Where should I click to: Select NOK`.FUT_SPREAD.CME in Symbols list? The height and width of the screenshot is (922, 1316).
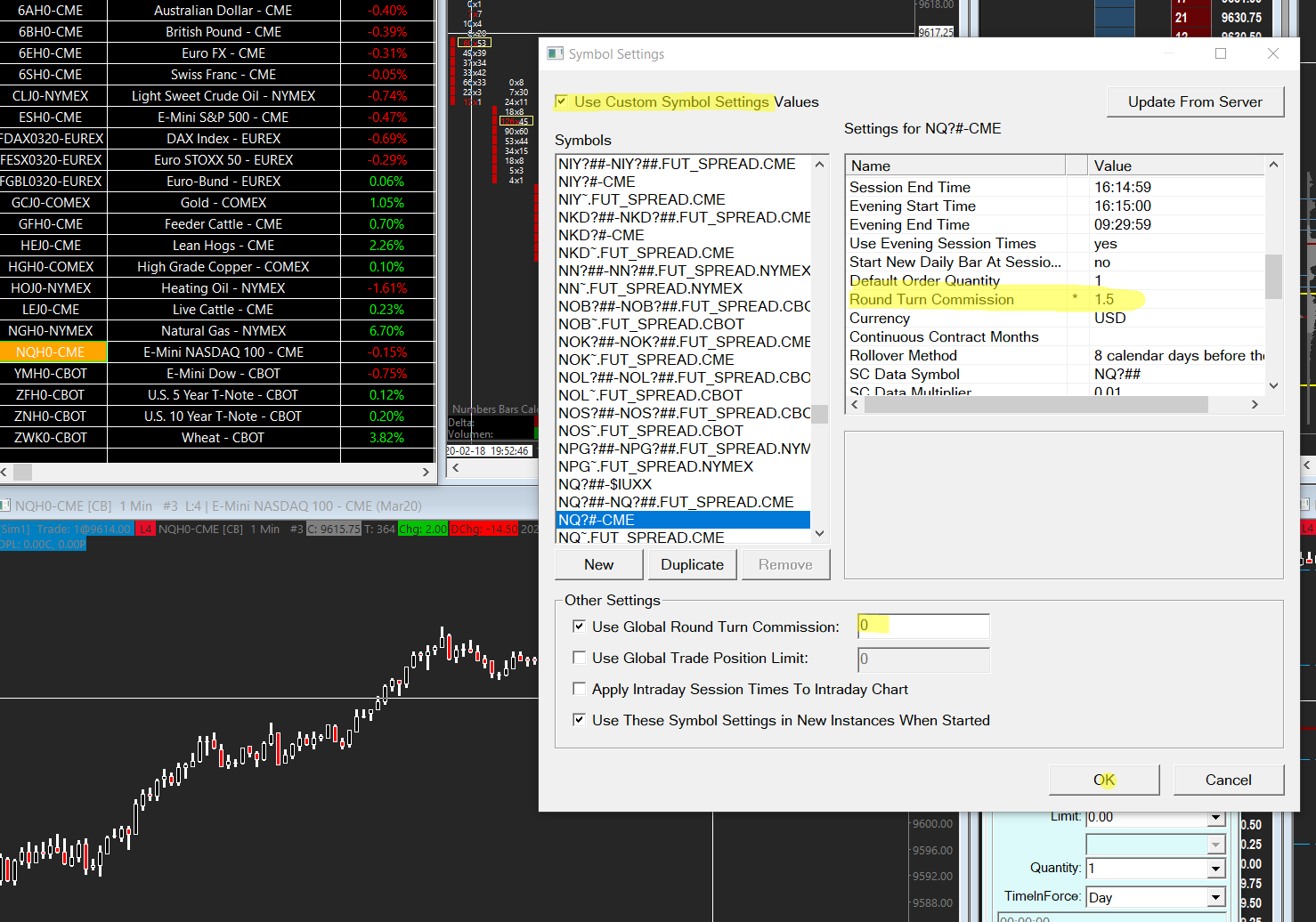coord(683,360)
